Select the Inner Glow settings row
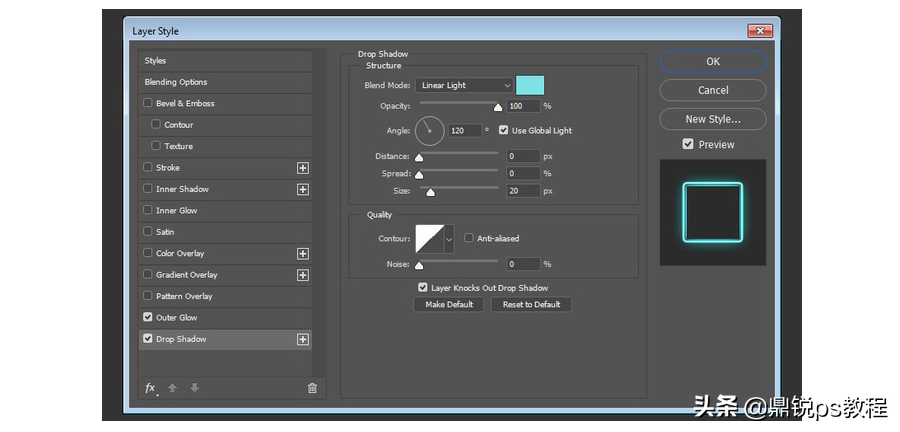Viewport: 900px width, 432px height. 225,211
